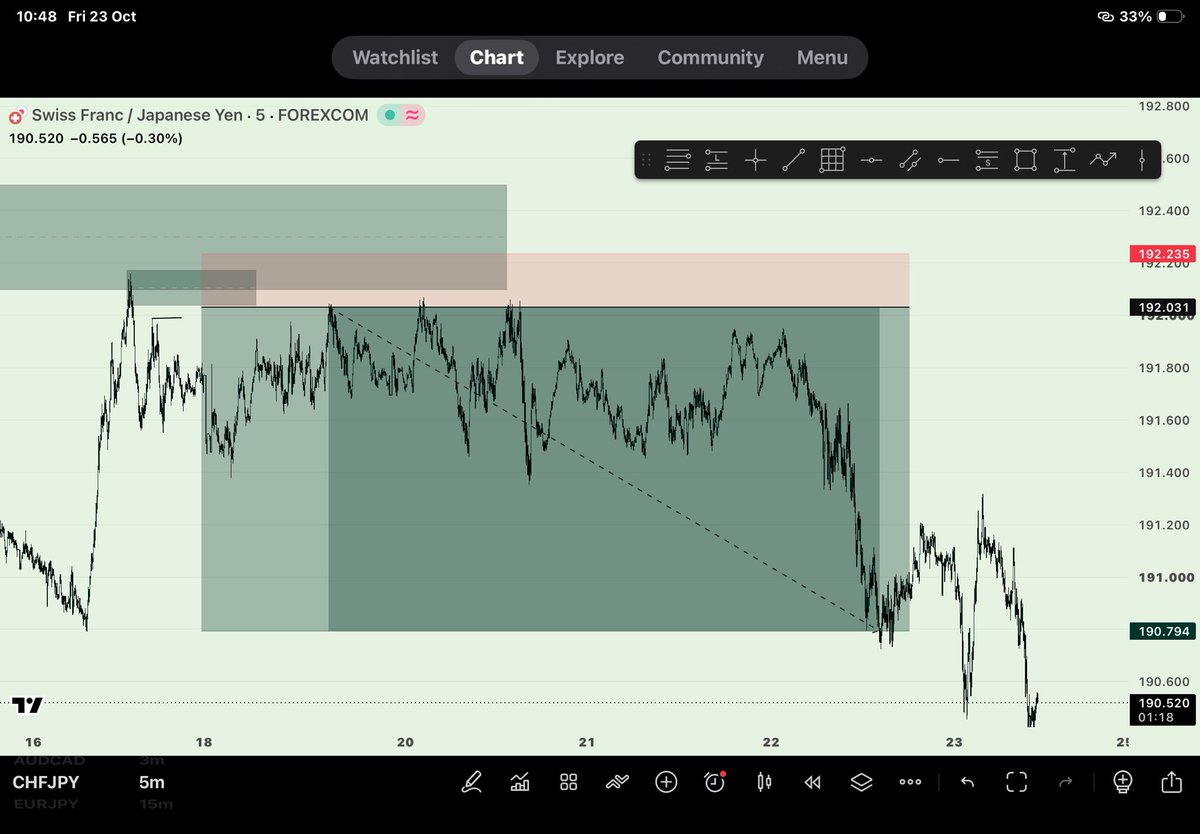Grab the drawing toolbar's dotted handle
The image size is (1200, 834).
tap(646, 160)
